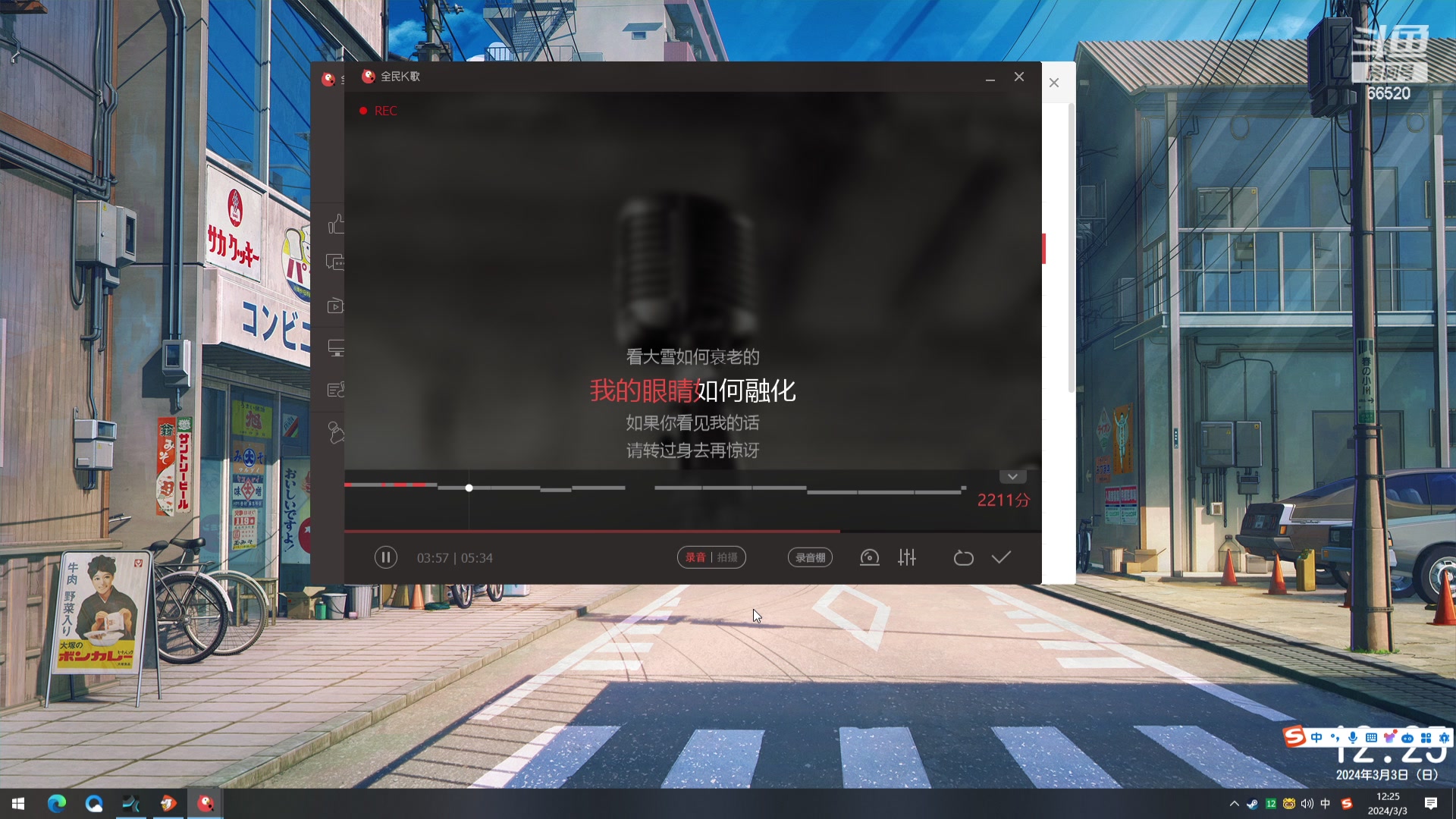Open the monitor sidebar icon in main window
The image size is (1456, 819).
pyautogui.click(x=335, y=348)
